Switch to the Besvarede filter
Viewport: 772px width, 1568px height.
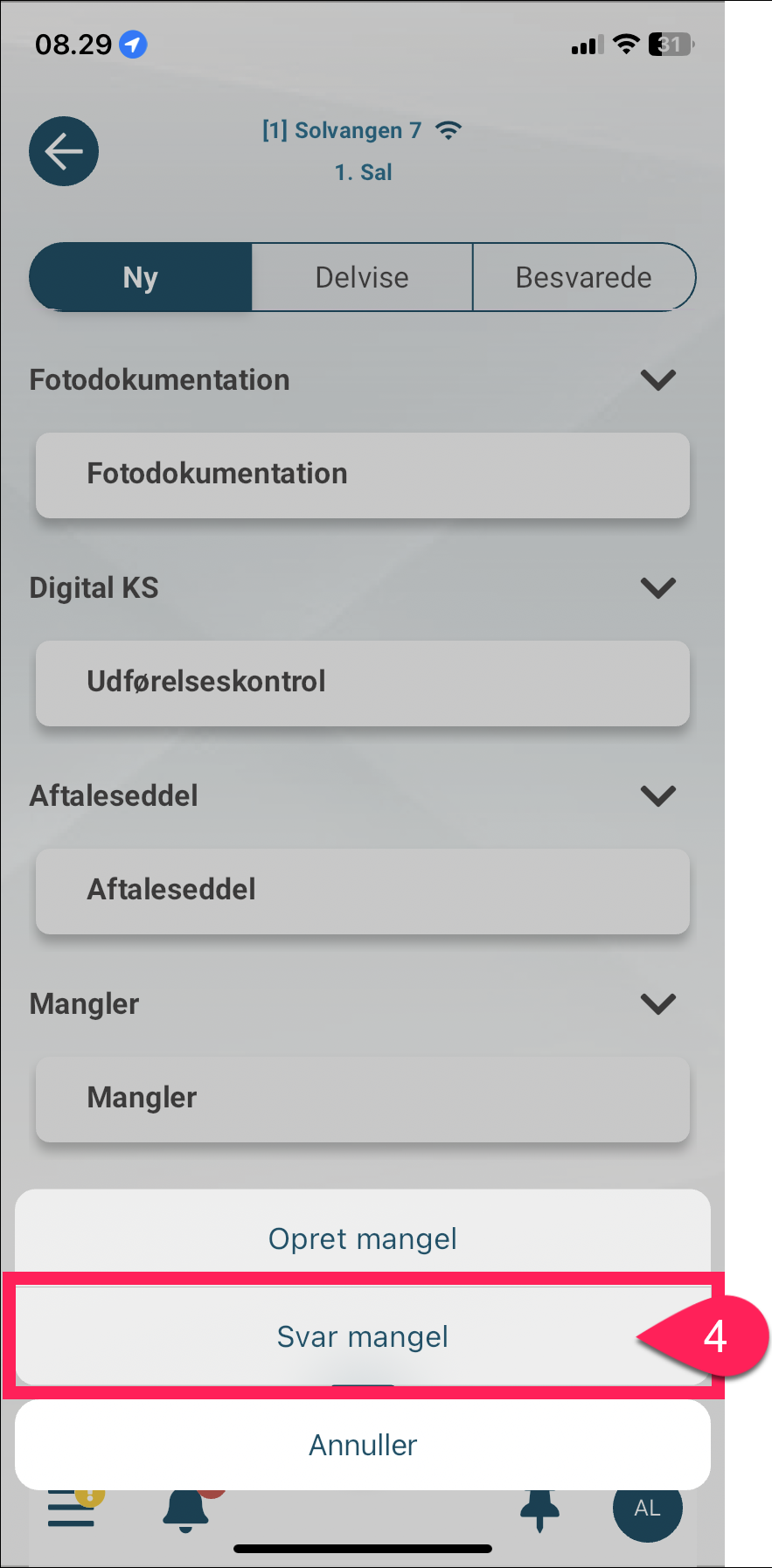click(x=584, y=277)
